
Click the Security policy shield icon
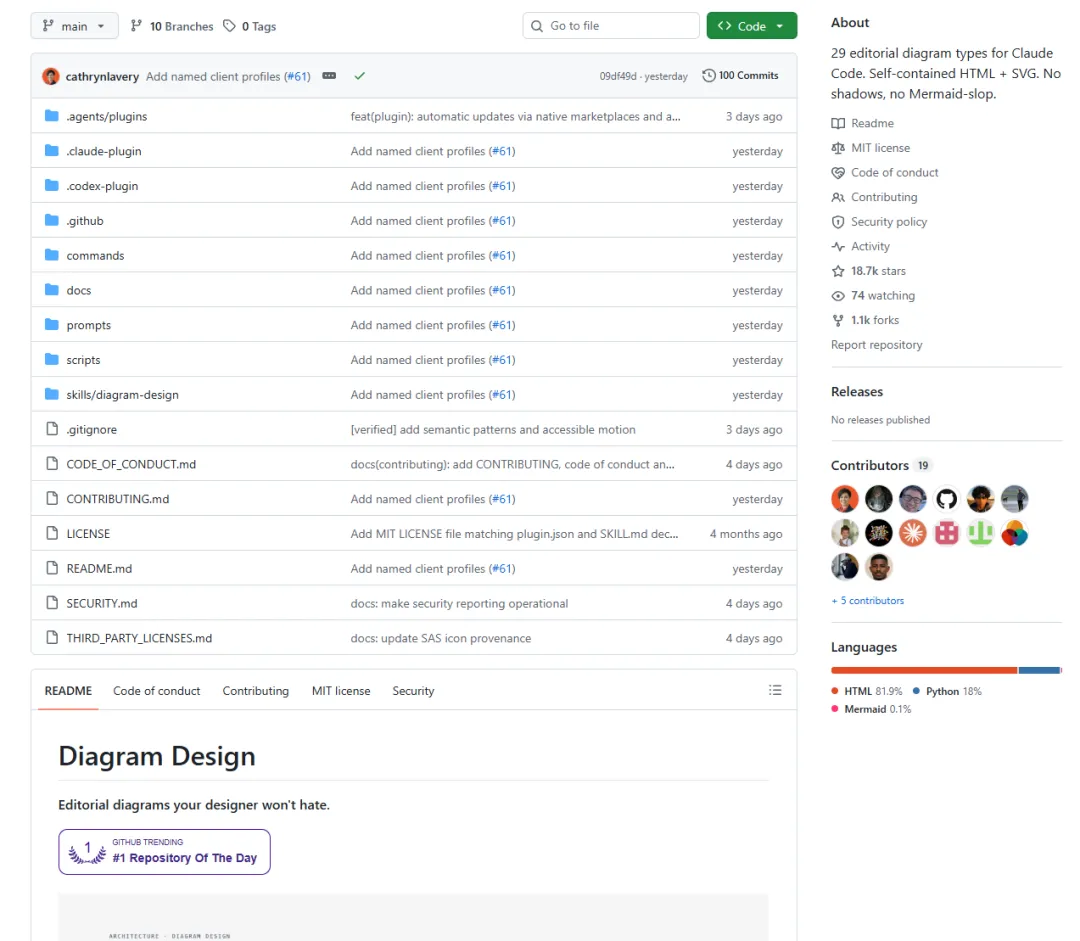pos(838,222)
